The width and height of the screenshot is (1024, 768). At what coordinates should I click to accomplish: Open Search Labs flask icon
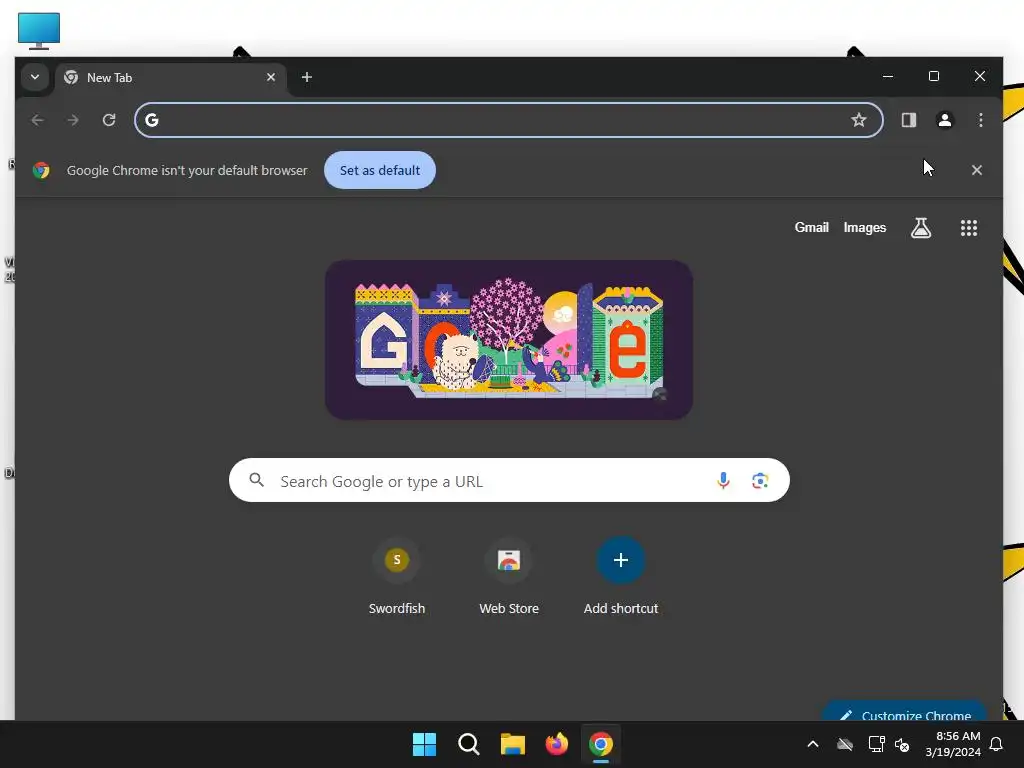pyautogui.click(x=921, y=228)
